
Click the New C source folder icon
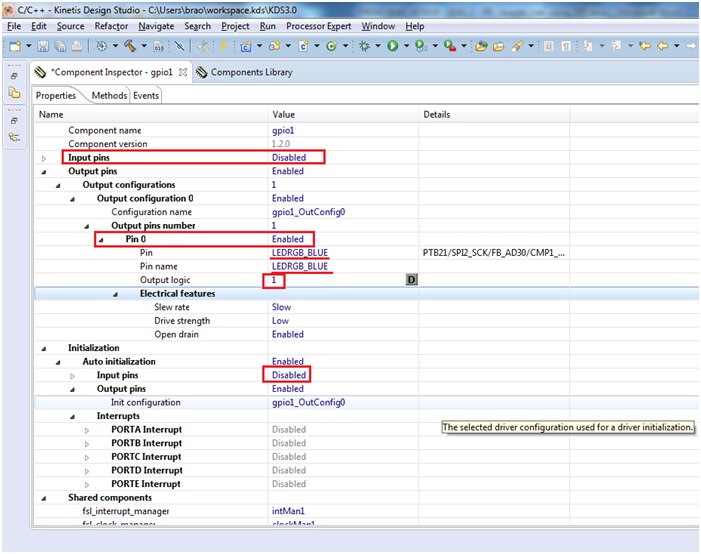tap(274, 46)
